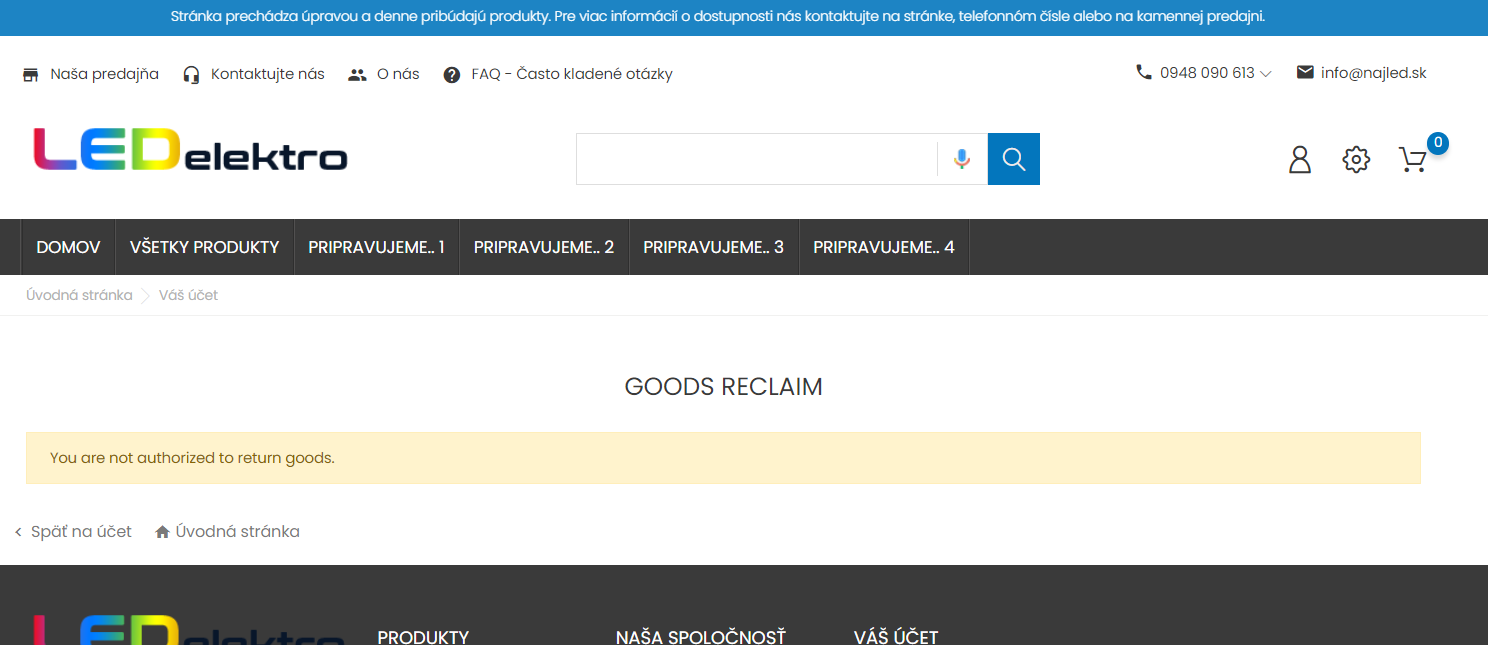Open the settings gear icon
The height and width of the screenshot is (645, 1488).
(1356, 159)
